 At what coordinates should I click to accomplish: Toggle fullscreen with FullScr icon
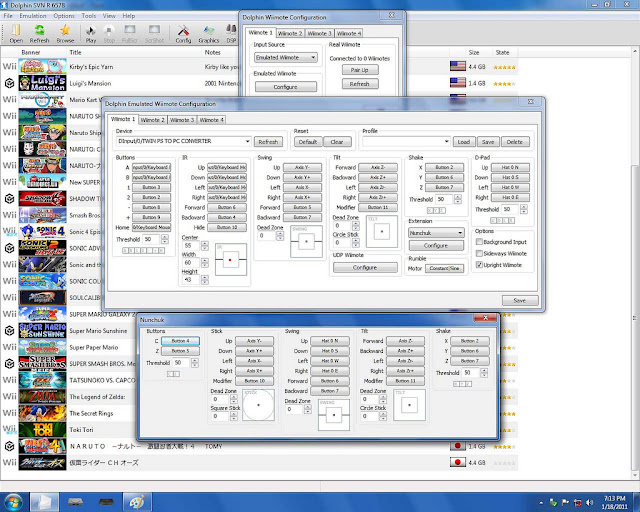[x=130, y=33]
